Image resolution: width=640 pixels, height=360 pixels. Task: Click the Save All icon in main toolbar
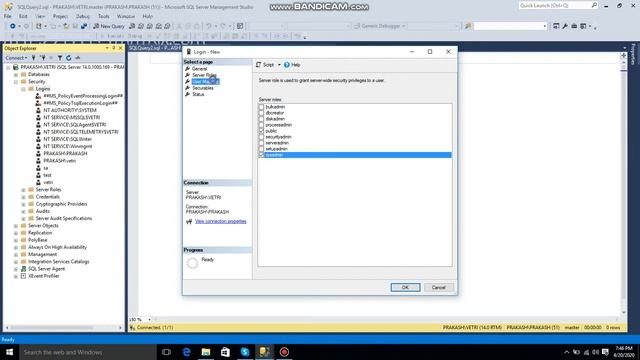pos(84,26)
